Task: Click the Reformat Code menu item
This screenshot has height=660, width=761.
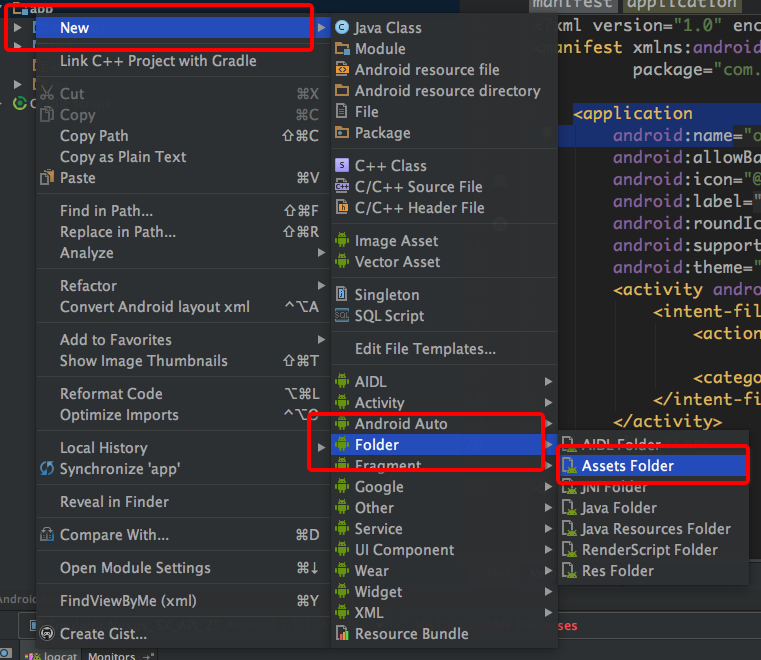Action: [x=111, y=394]
